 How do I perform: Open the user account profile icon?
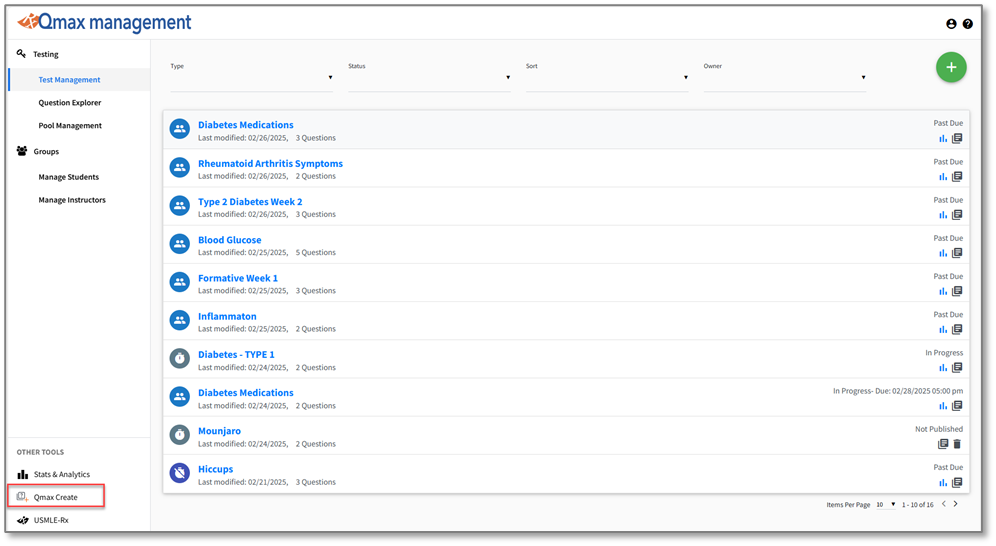tap(951, 24)
